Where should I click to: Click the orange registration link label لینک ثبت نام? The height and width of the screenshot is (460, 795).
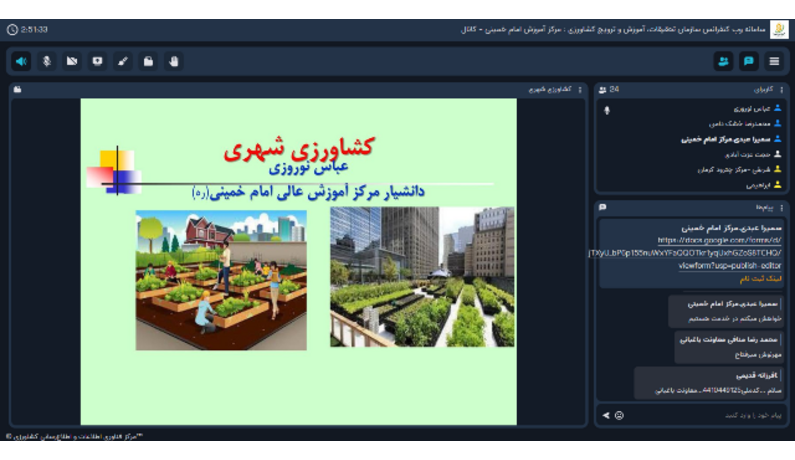(761, 279)
